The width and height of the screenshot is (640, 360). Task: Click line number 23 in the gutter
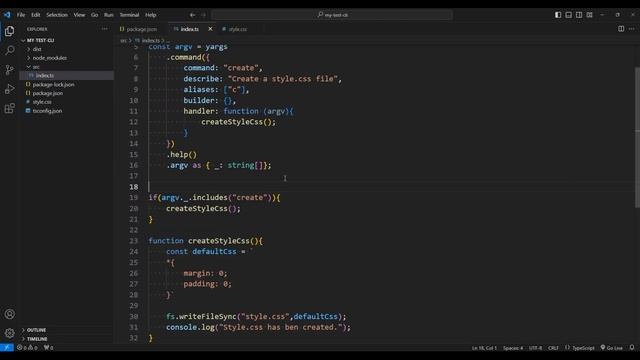(x=134, y=241)
